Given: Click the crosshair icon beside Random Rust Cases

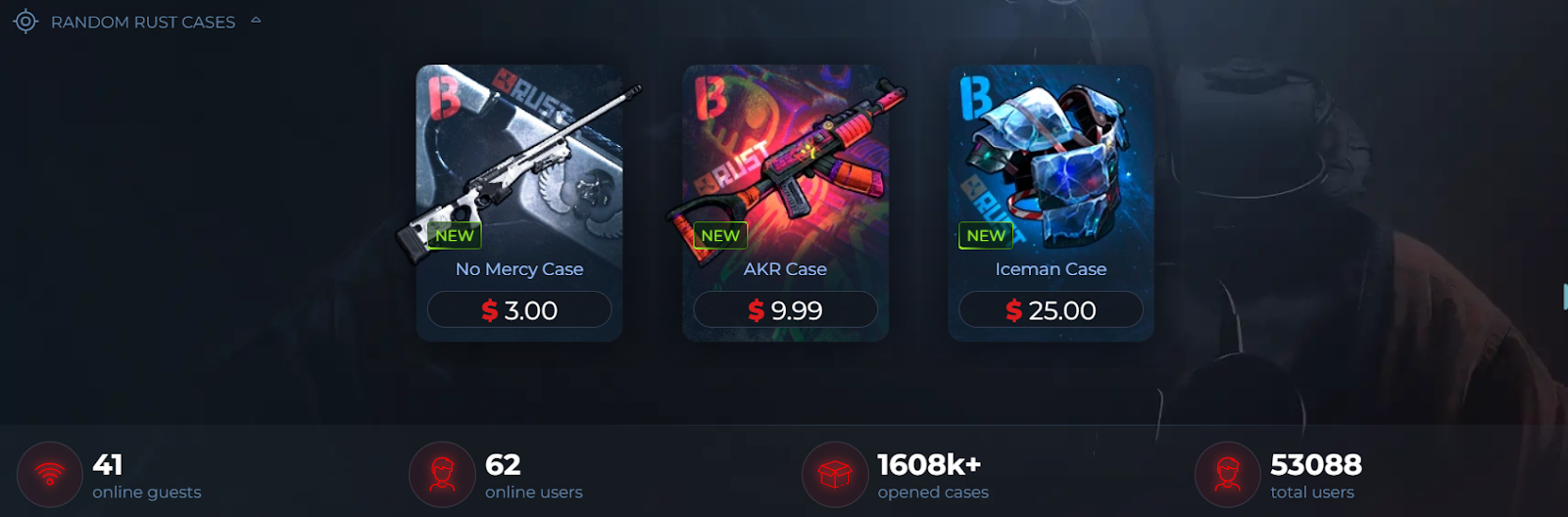Looking at the screenshot, I should click(x=25, y=22).
